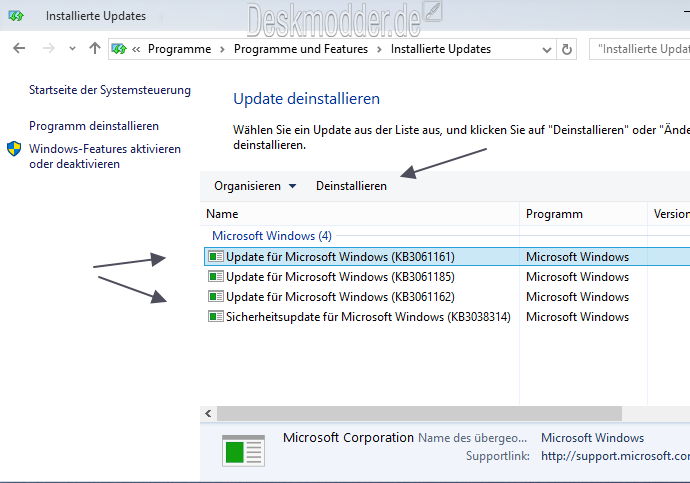Open Startseite der Systemsteuerung link
The image size is (690, 483).
(110, 90)
